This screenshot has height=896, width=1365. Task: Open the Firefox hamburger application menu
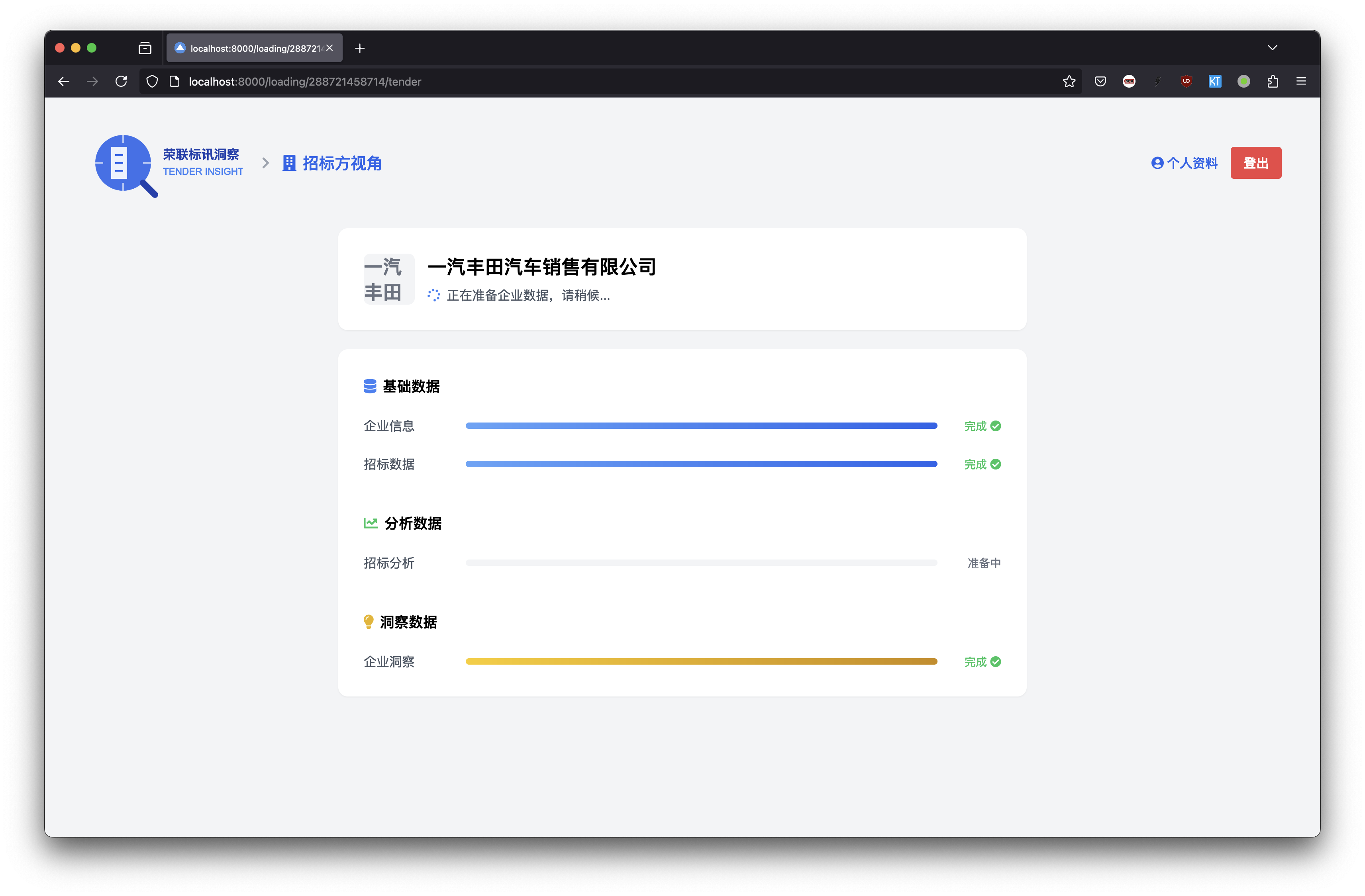click(x=1301, y=81)
